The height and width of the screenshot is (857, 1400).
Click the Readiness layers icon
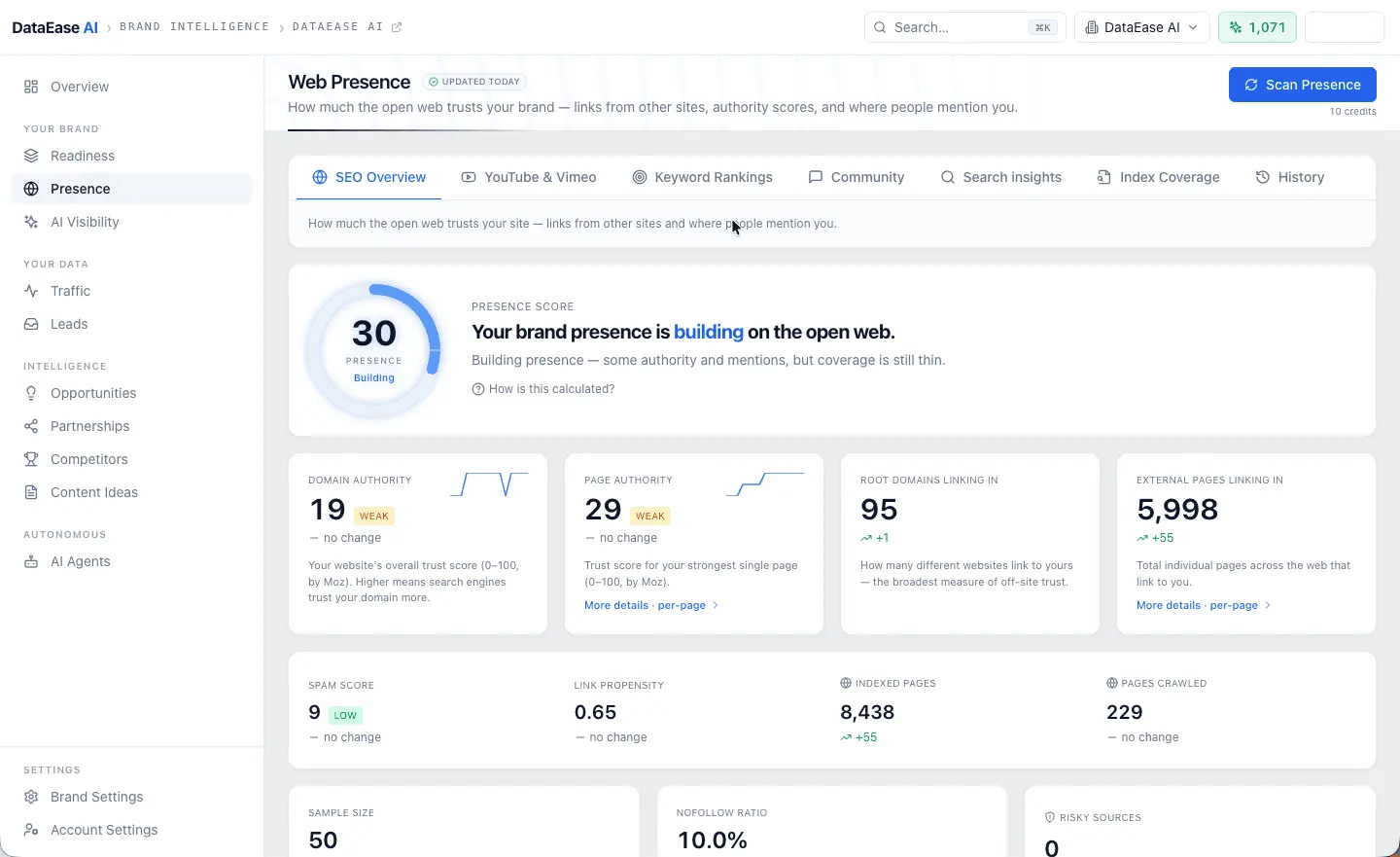point(31,156)
